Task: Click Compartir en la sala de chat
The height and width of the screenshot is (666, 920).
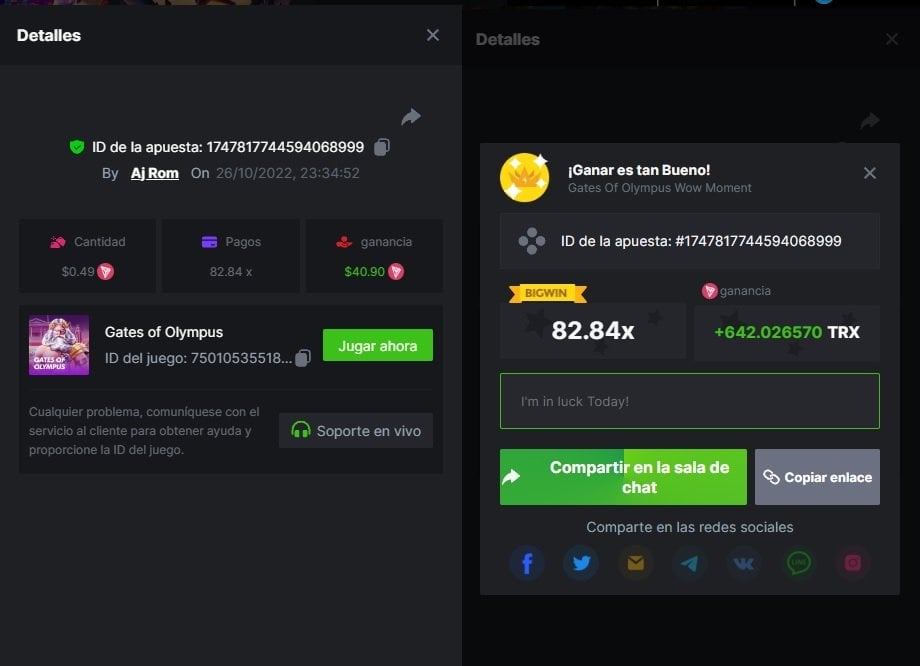Action: (623, 477)
